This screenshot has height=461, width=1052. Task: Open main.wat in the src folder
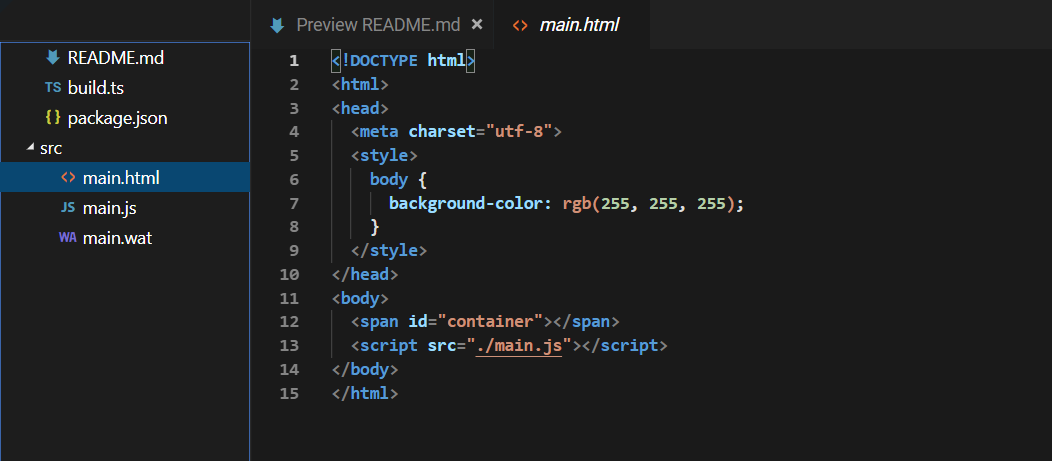point(117,238)
